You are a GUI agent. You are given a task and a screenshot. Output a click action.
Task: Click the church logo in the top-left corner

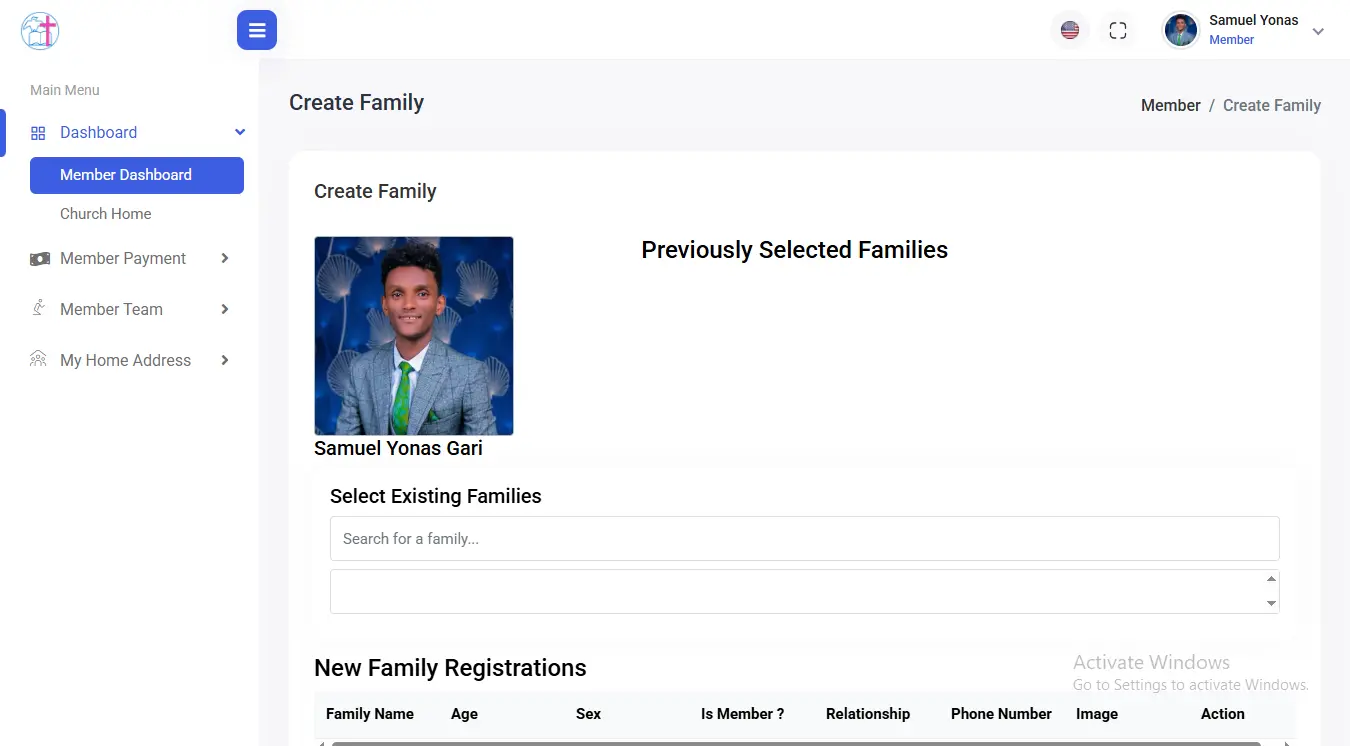tap(39, 30)
